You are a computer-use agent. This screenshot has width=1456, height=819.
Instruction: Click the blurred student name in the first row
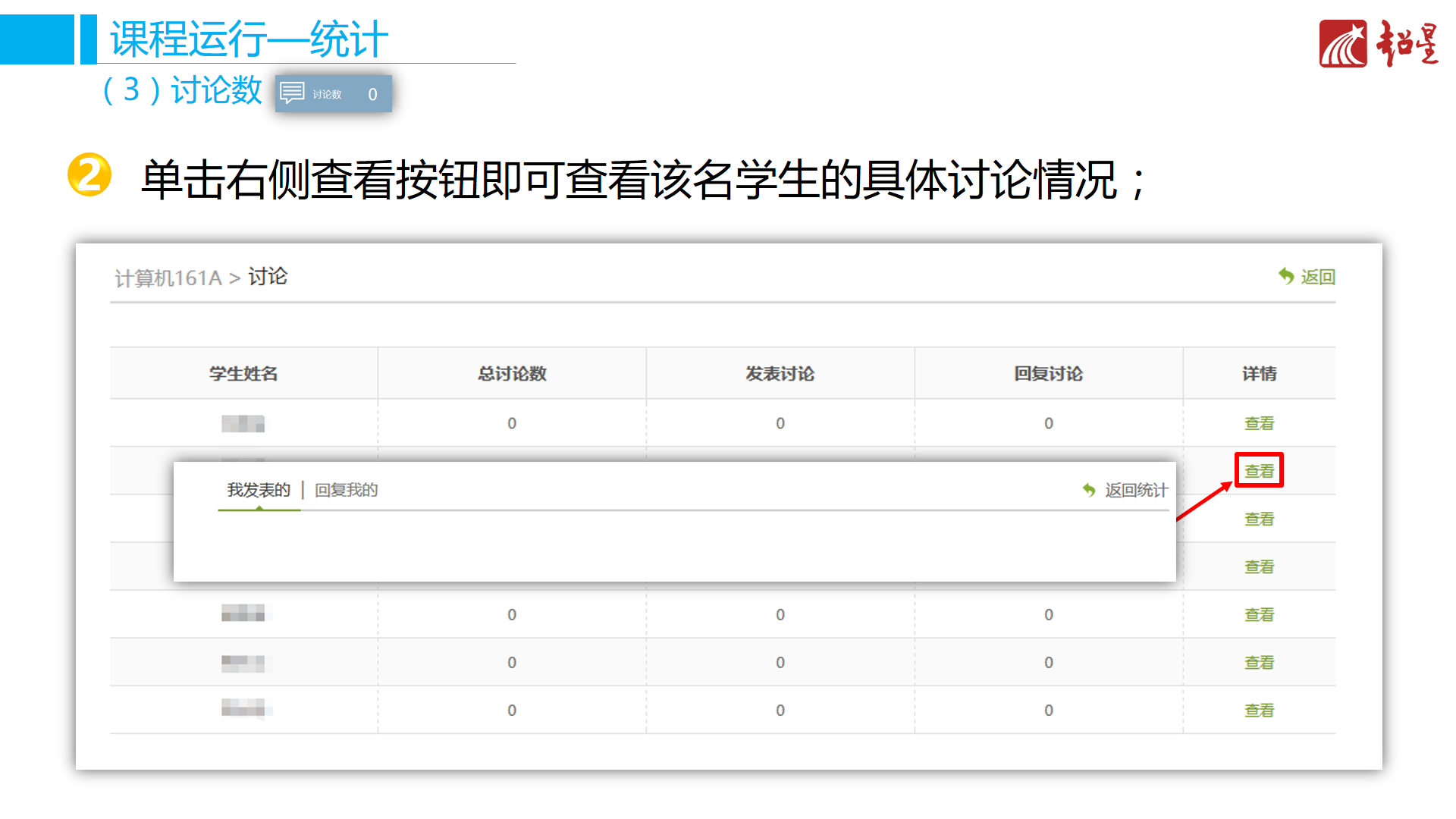[243, 423]
